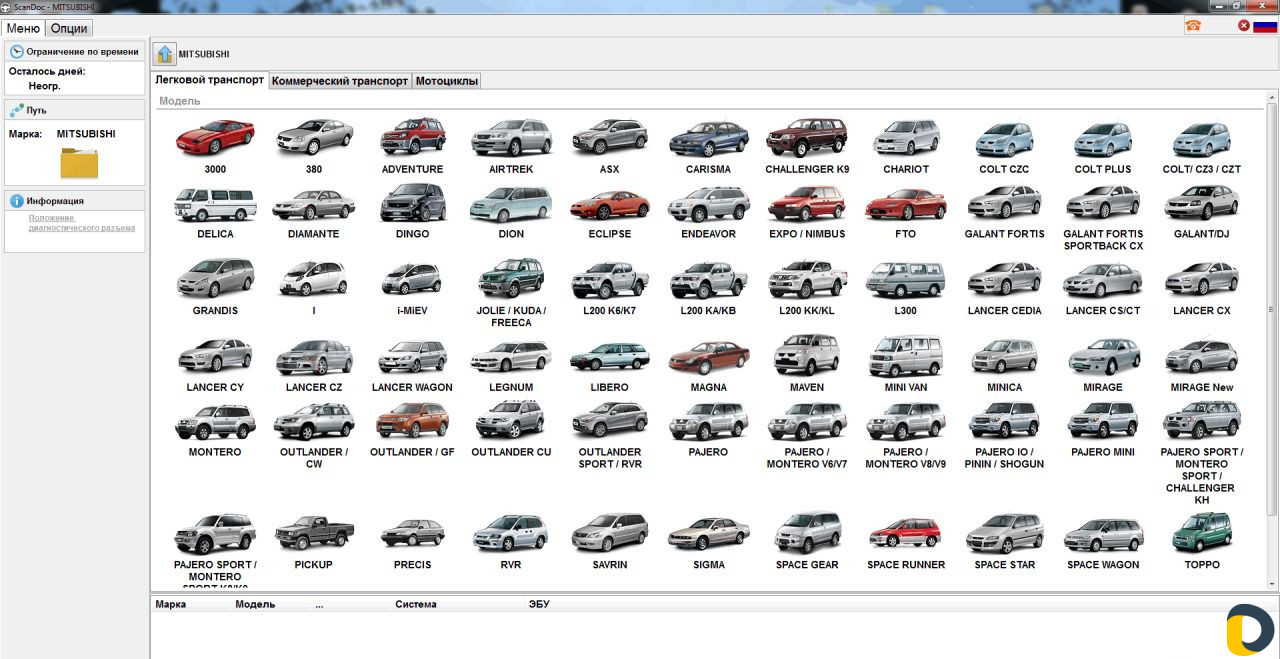1280x659 pixels.
Task: Choose the TOPPO green car
Action: [1202, 532]
